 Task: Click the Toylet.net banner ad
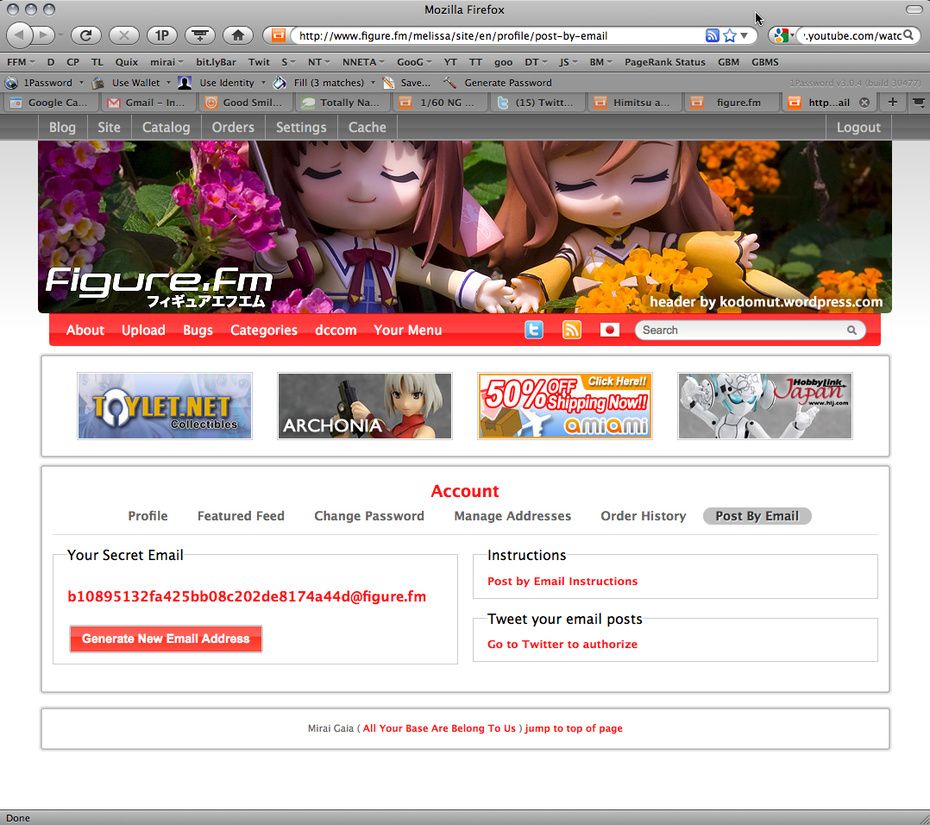click(164, 406)
